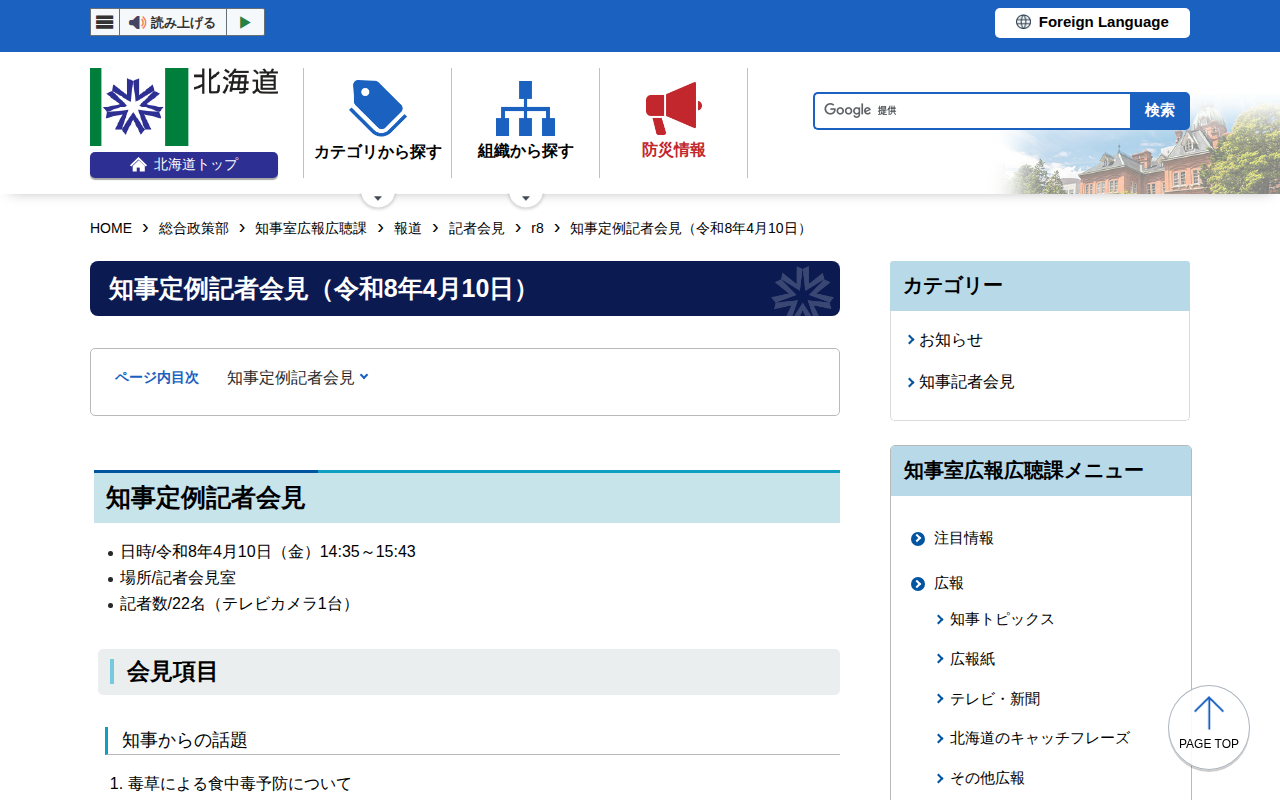
Task: Open 知事トピックス submenu link
Action: click(x=1001, y=619)
